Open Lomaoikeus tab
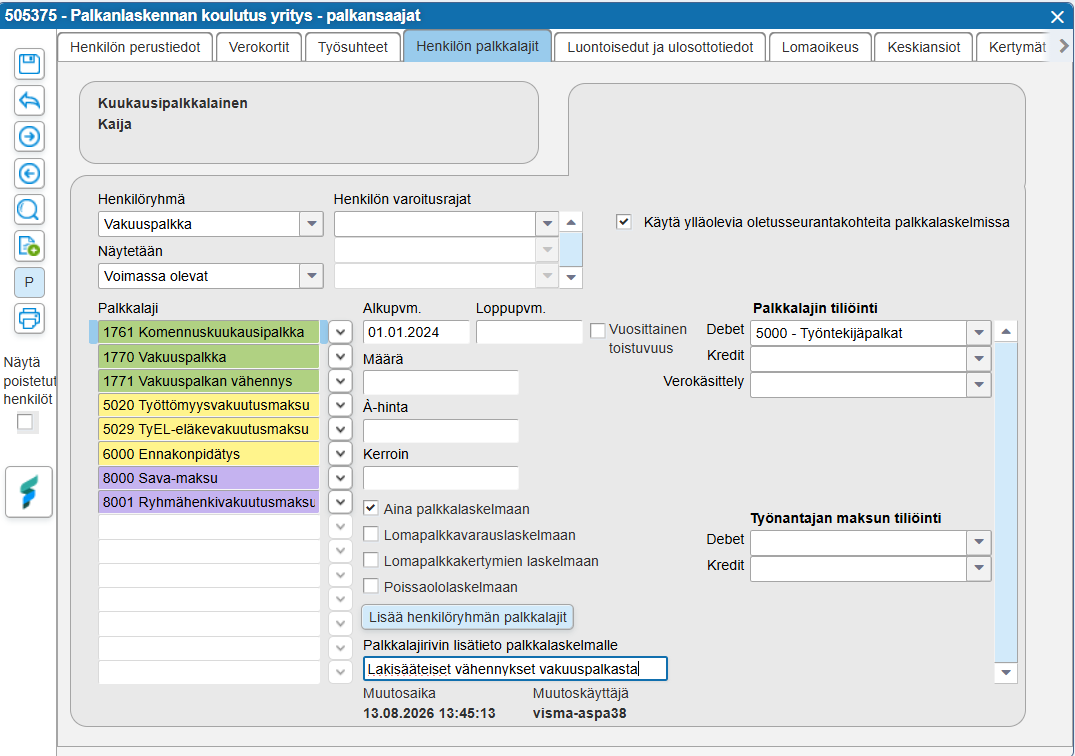The height and width of the screenshot is (756, 1075). click(x=820, y=47)
